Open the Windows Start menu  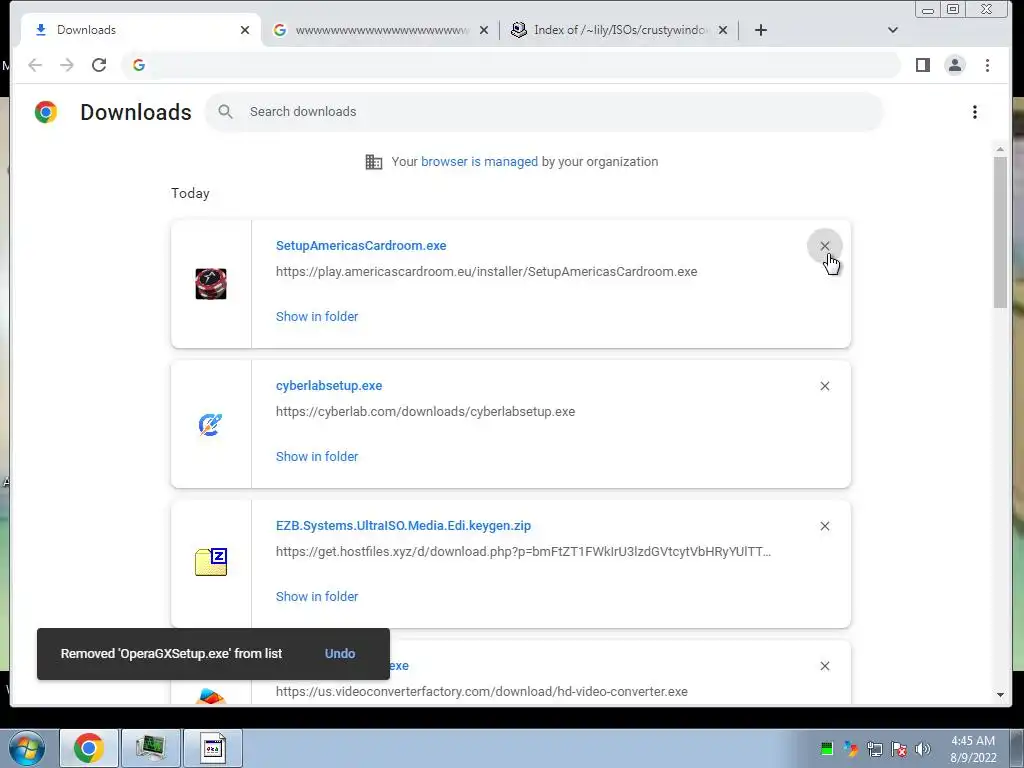click(27, 748)
